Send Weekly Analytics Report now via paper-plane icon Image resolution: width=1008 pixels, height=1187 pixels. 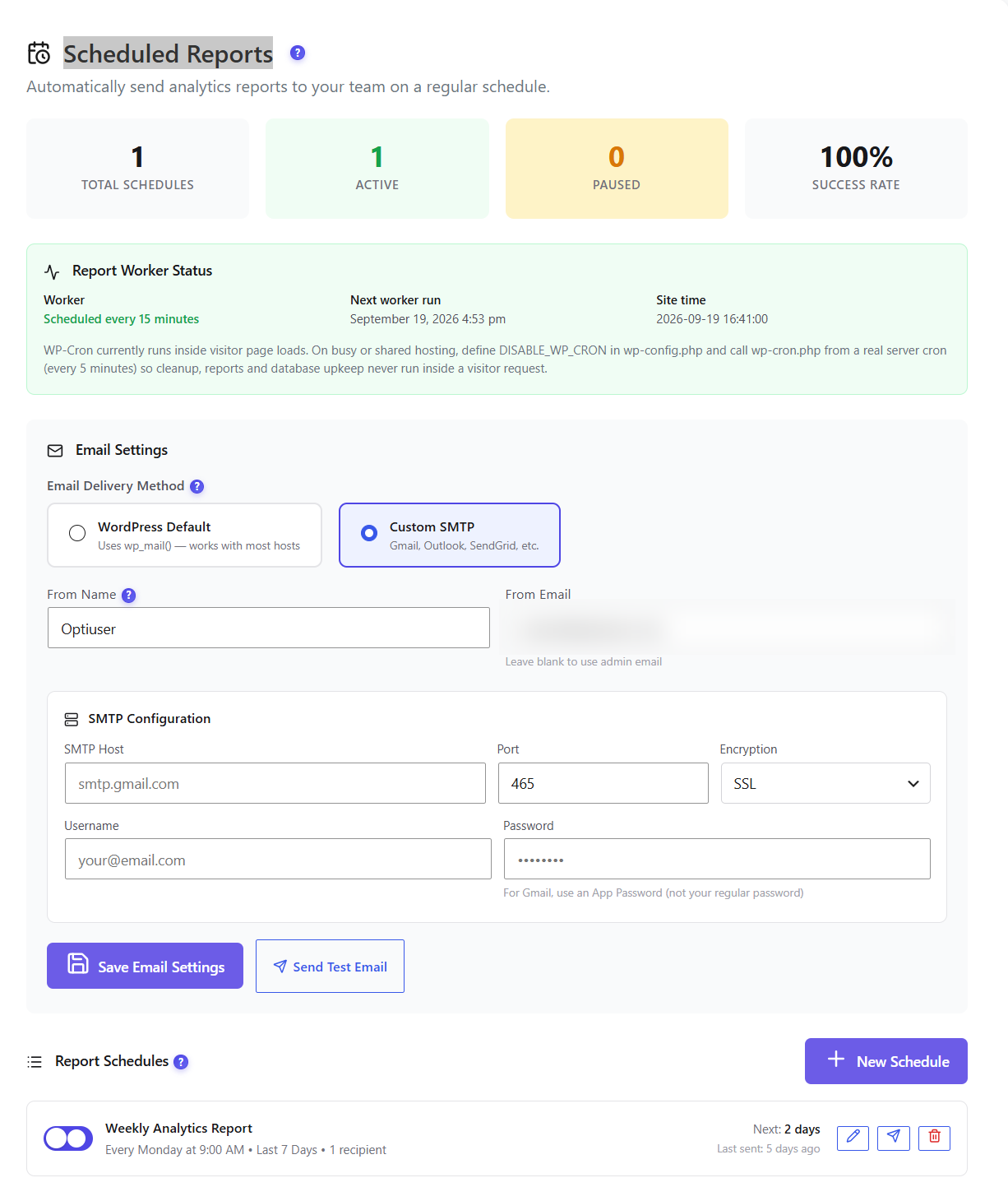(x=894, y=1138)
